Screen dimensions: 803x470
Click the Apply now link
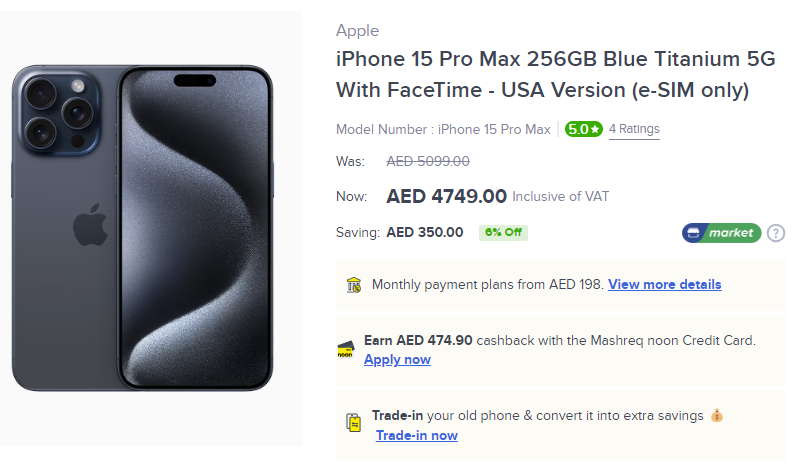click(397, 360)
